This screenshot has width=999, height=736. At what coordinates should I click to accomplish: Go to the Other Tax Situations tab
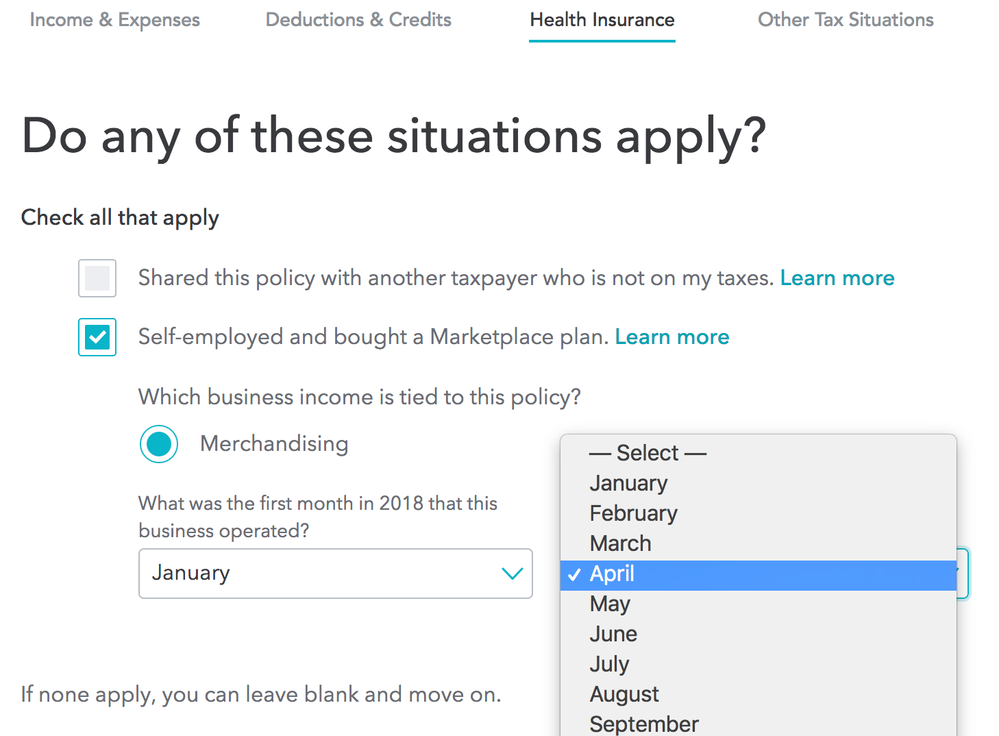pos(845,19)
